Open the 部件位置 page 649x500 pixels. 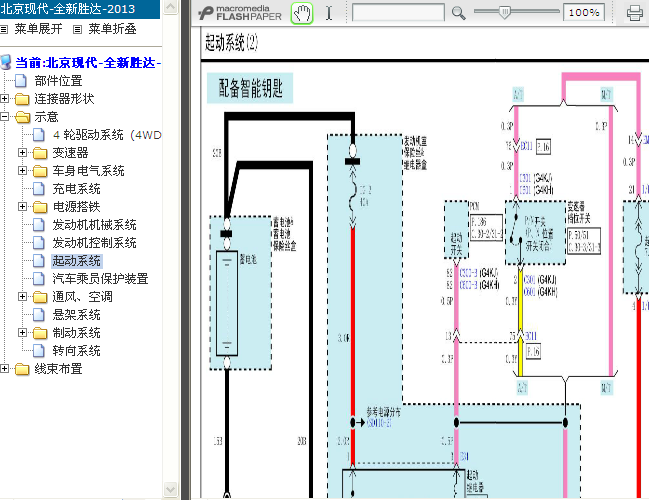click(58, 81)
